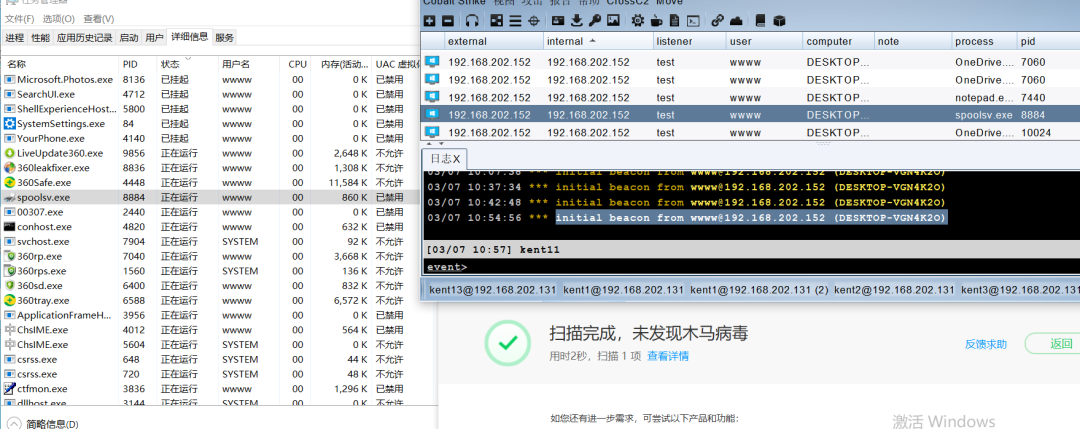Select the 00307.exe process row
This screenshot has width=1080, height=429.
(210, 212)
